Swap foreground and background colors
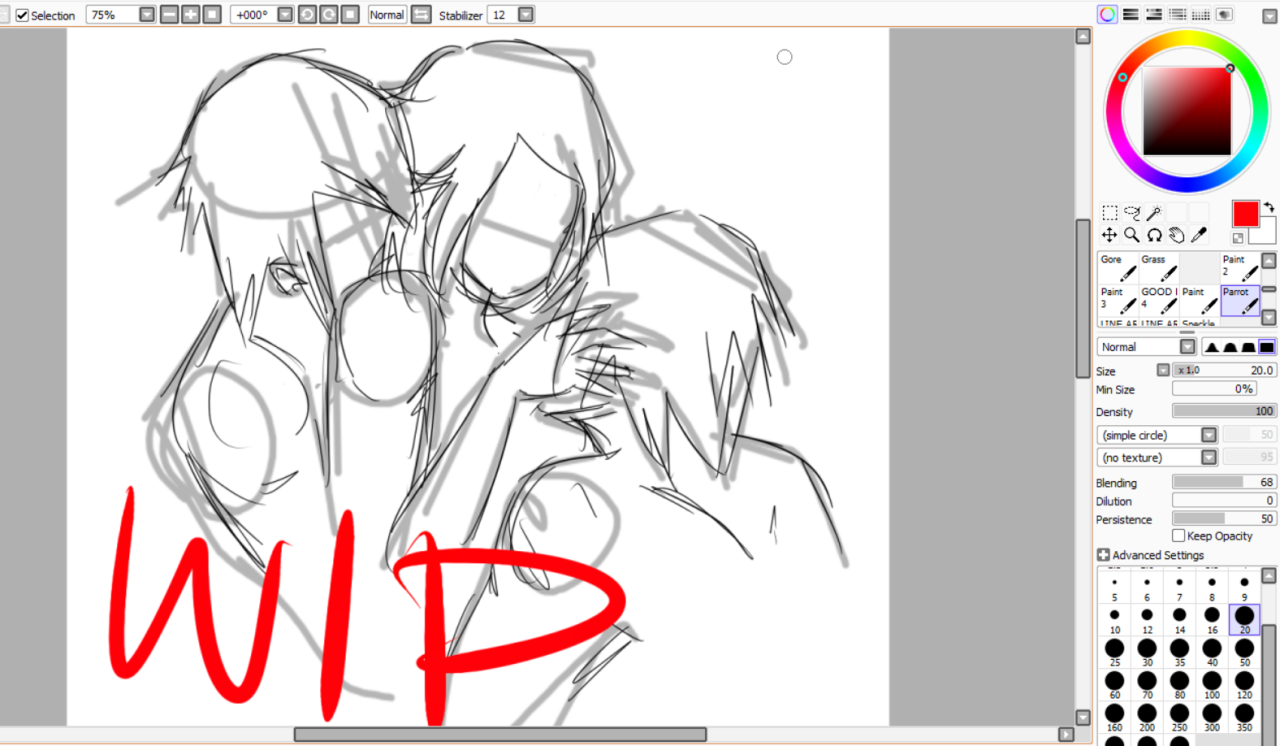This screenshot has width=1280, height=746. coord(1269,207)
